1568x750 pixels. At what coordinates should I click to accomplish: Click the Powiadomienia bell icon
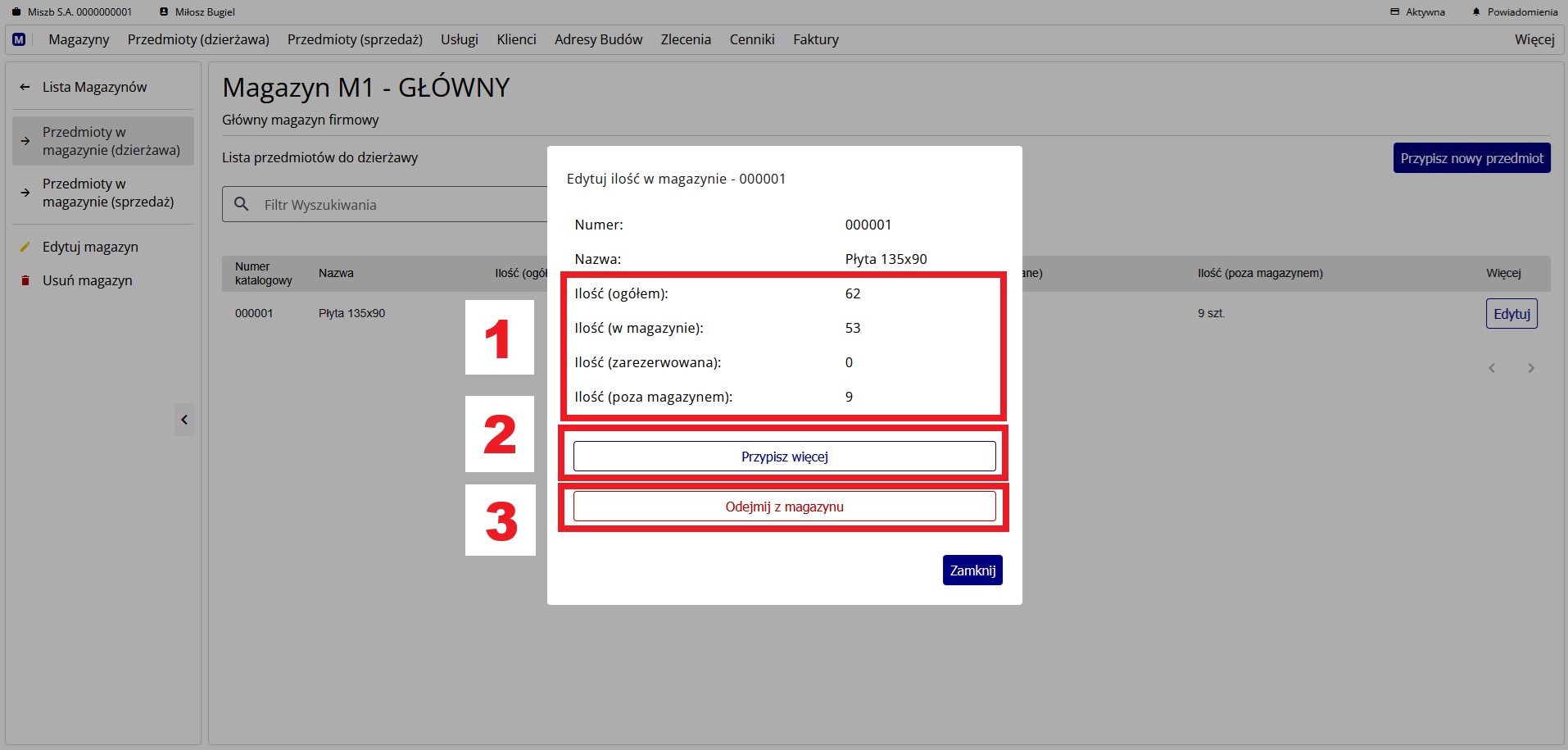(1476, 12)
